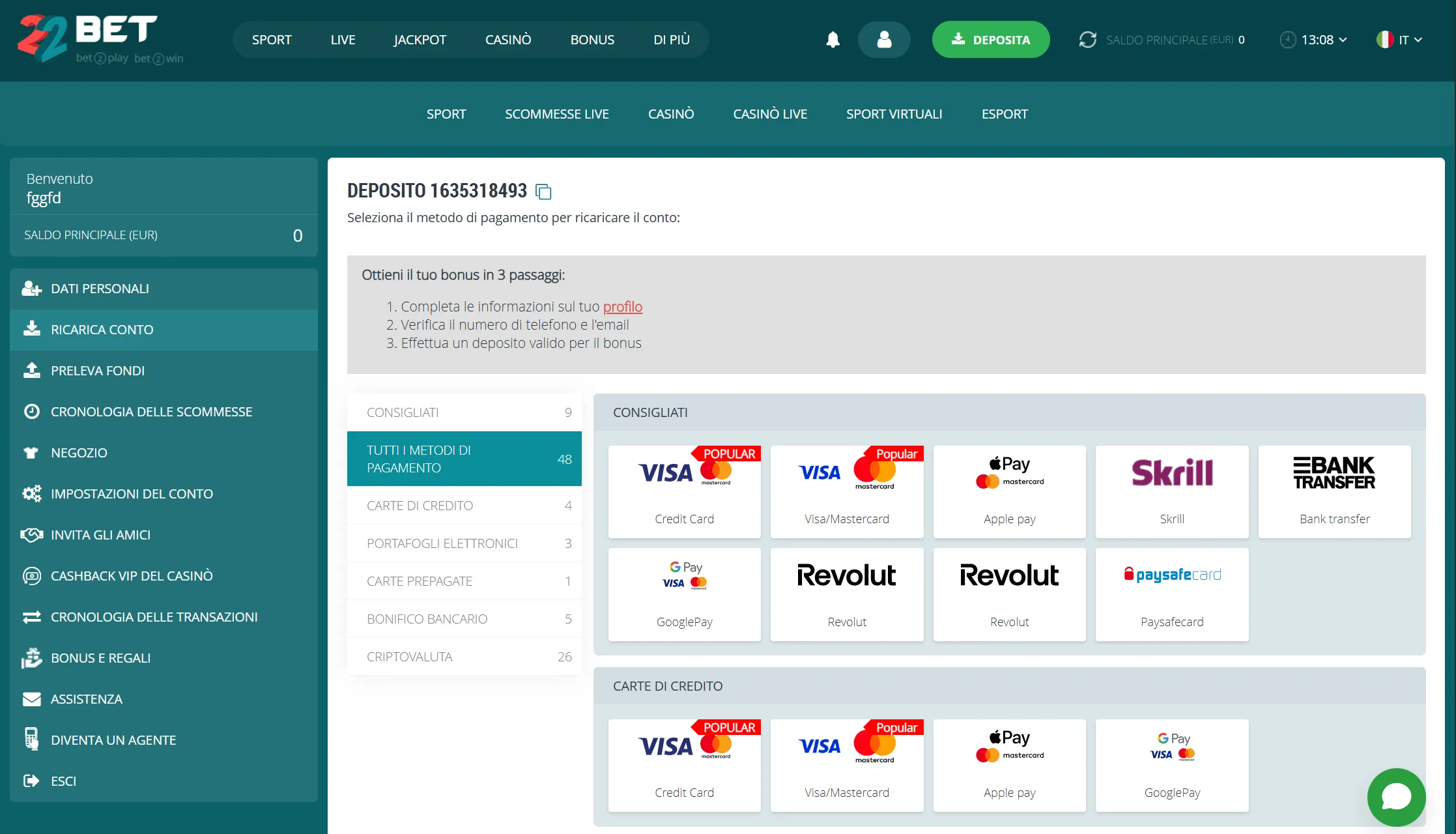Select the Skrill payment method

click(x=1171, y=490)
